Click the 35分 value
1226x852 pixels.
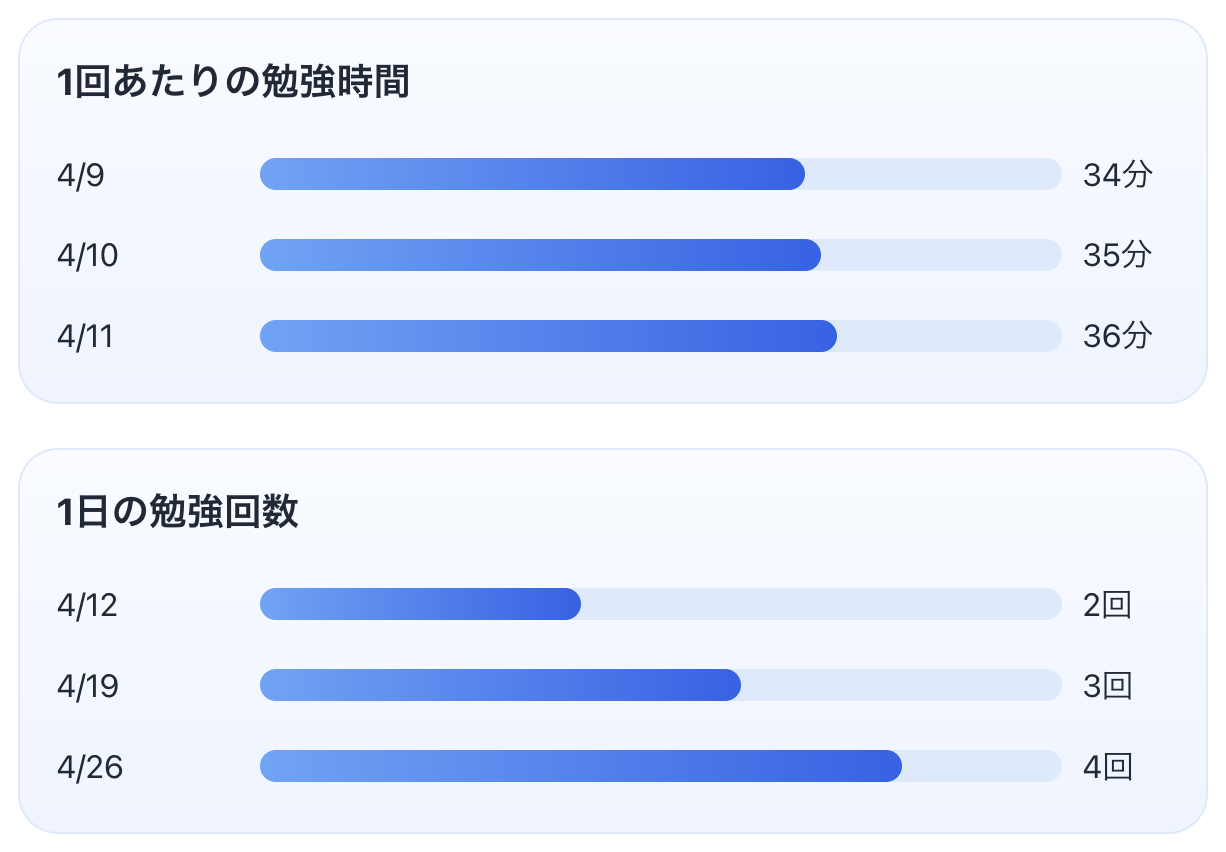[1117, 256]
